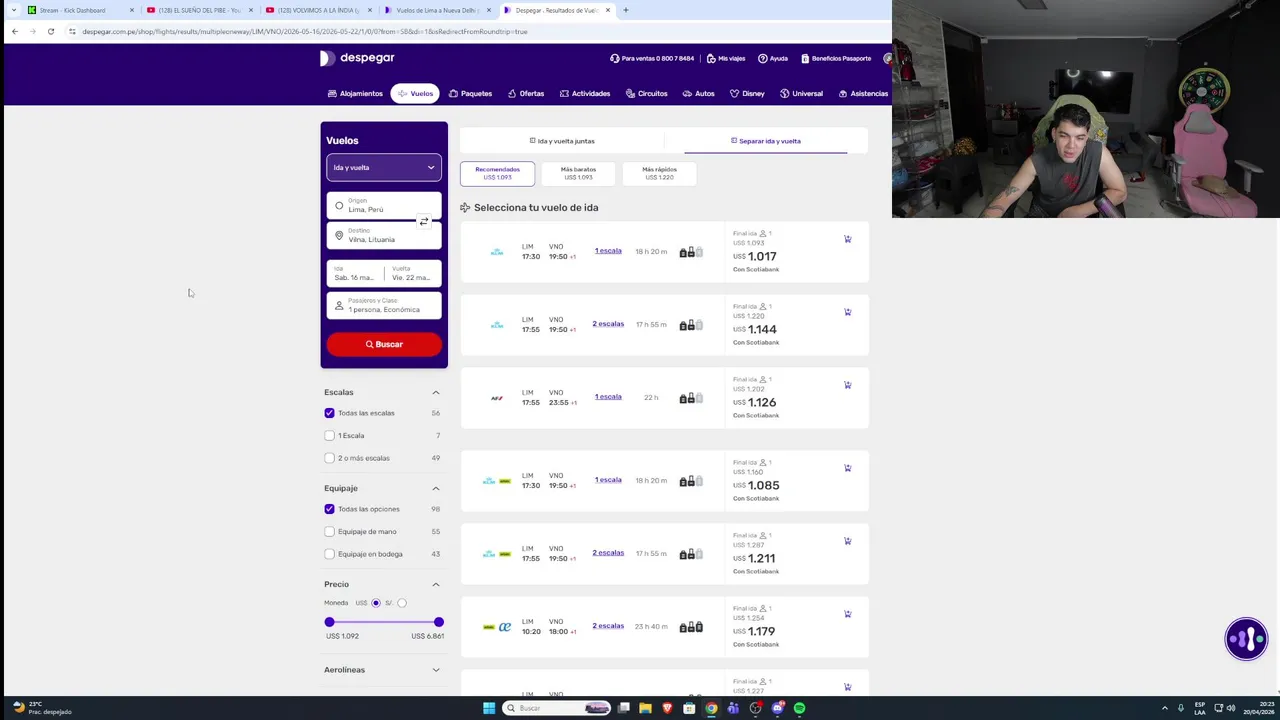Viewport: 1280px width, 720px height.
Task: Change the Vuelta return date
Action: [x=412, y=273]
